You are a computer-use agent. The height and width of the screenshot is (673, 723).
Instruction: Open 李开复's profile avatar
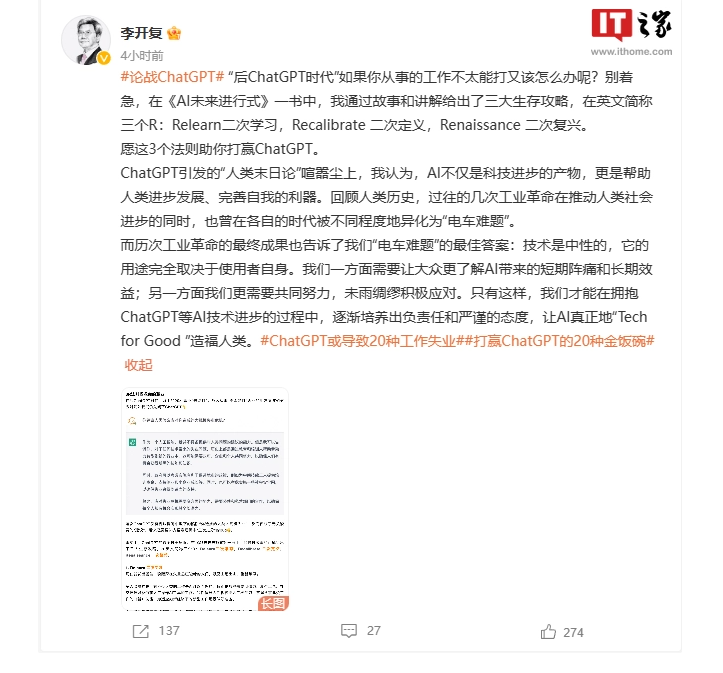point(85,40)
